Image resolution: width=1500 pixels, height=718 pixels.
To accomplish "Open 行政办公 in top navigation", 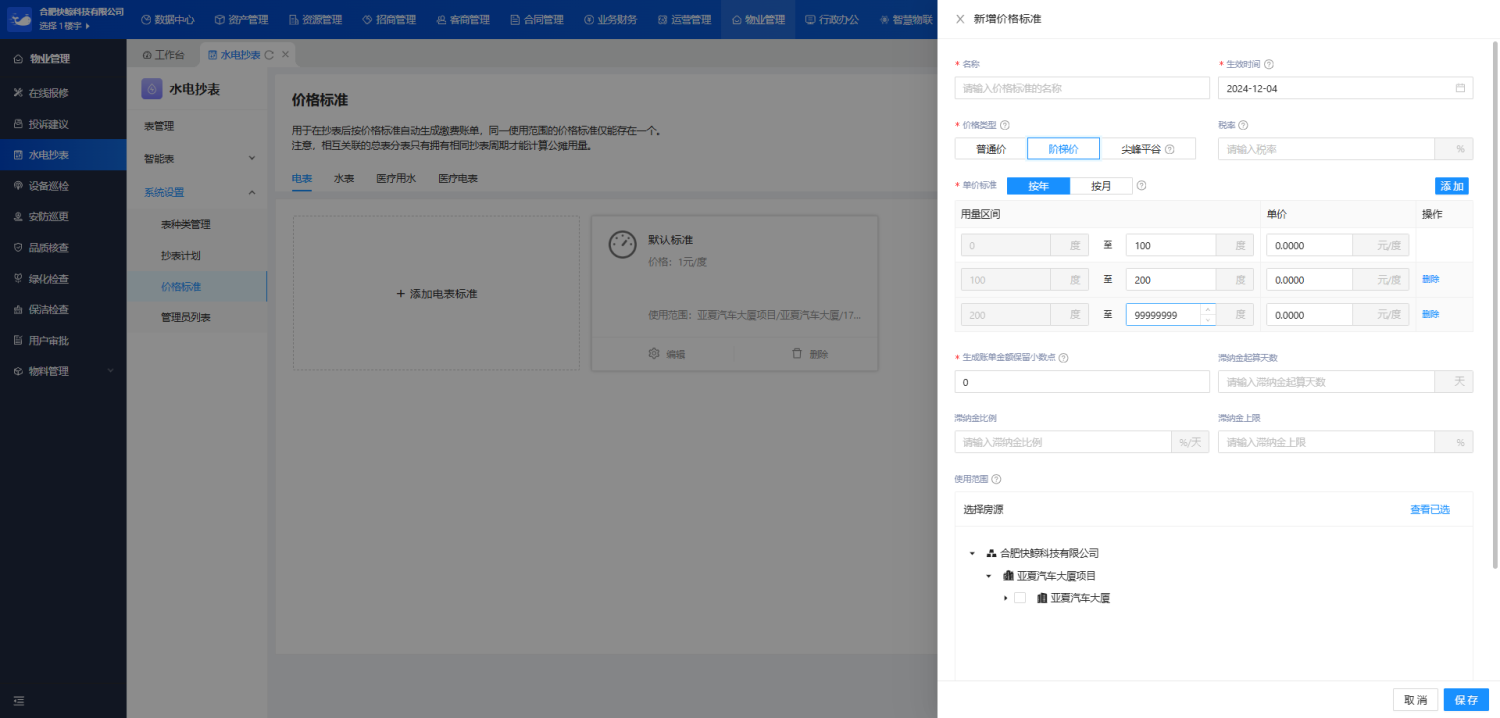I will tap(832, 19).
